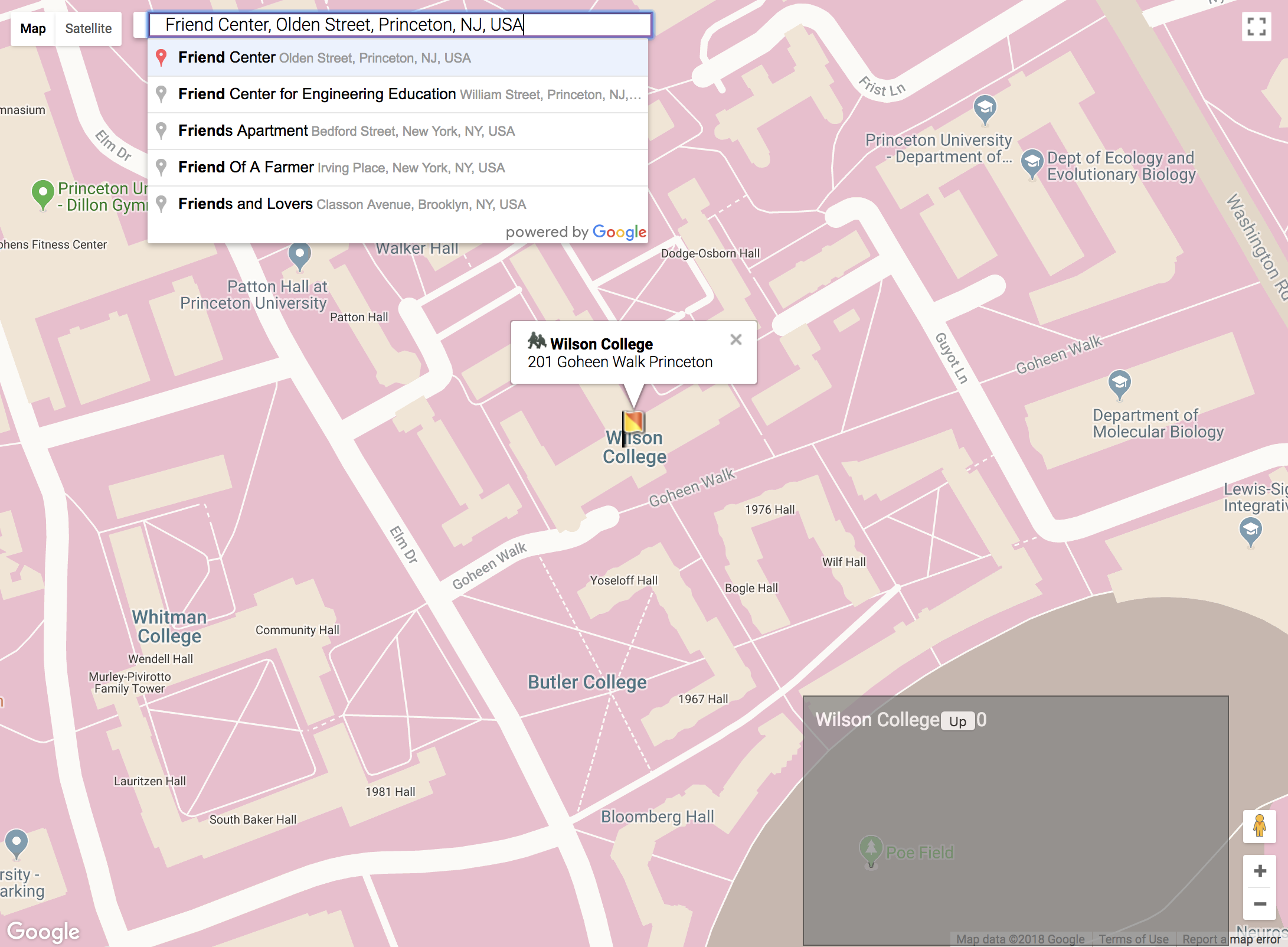
Task: Click the Patton Hall location pin
Action: [x=299, y=256]
